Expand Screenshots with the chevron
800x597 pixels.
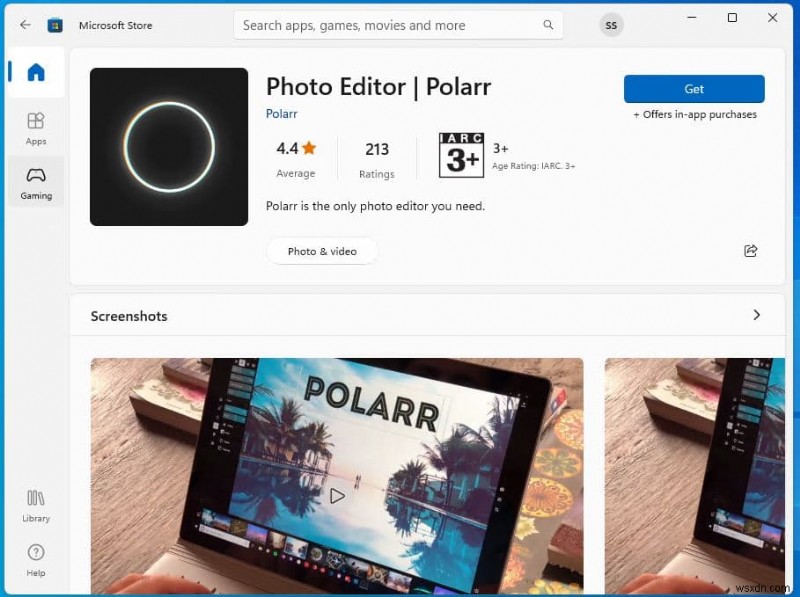pyautogui.click(x=757, y=315)
